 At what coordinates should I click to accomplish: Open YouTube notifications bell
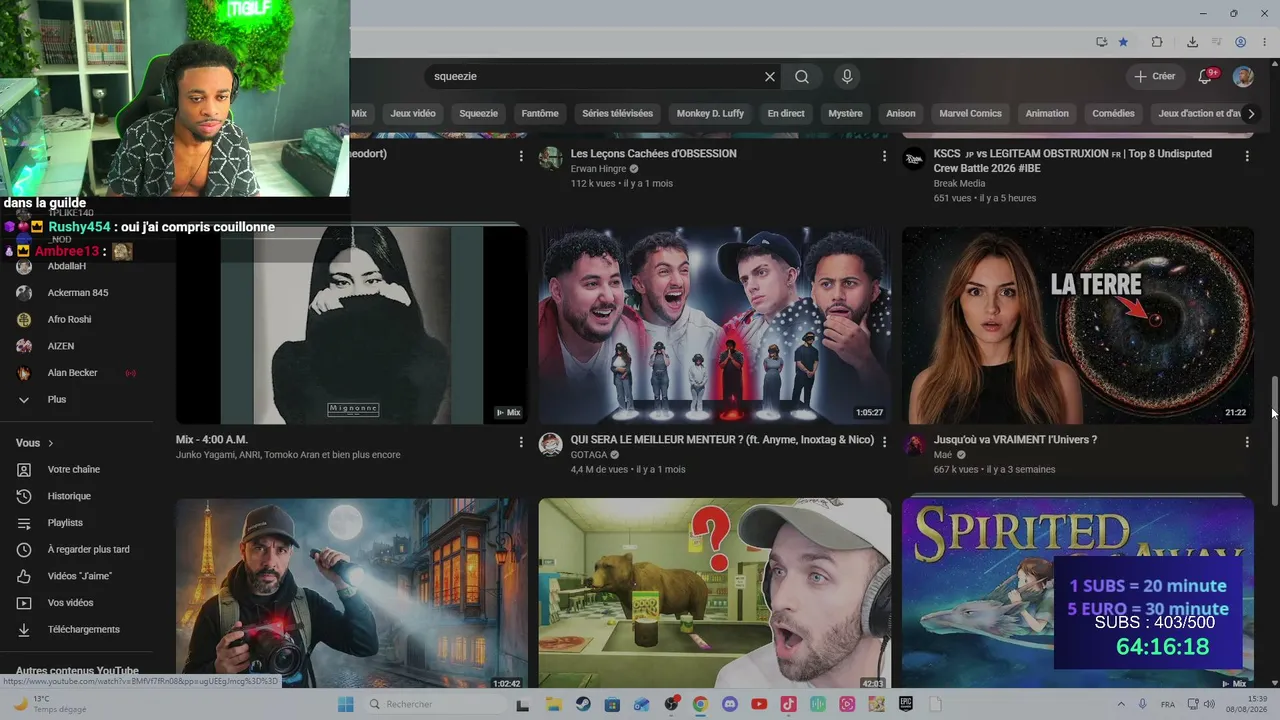[x=1206, y=77]
